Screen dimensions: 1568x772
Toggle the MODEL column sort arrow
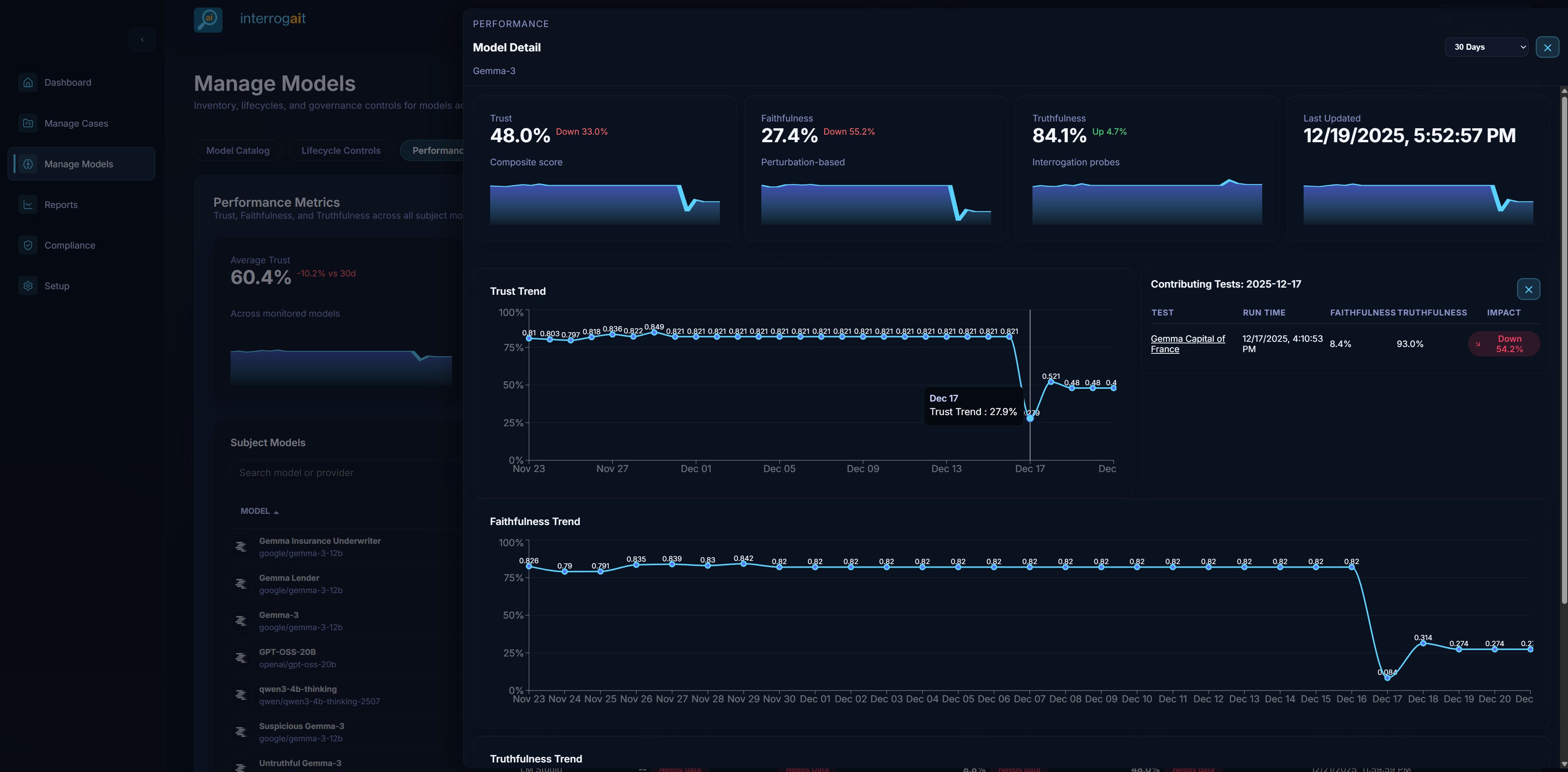(276, 511)
